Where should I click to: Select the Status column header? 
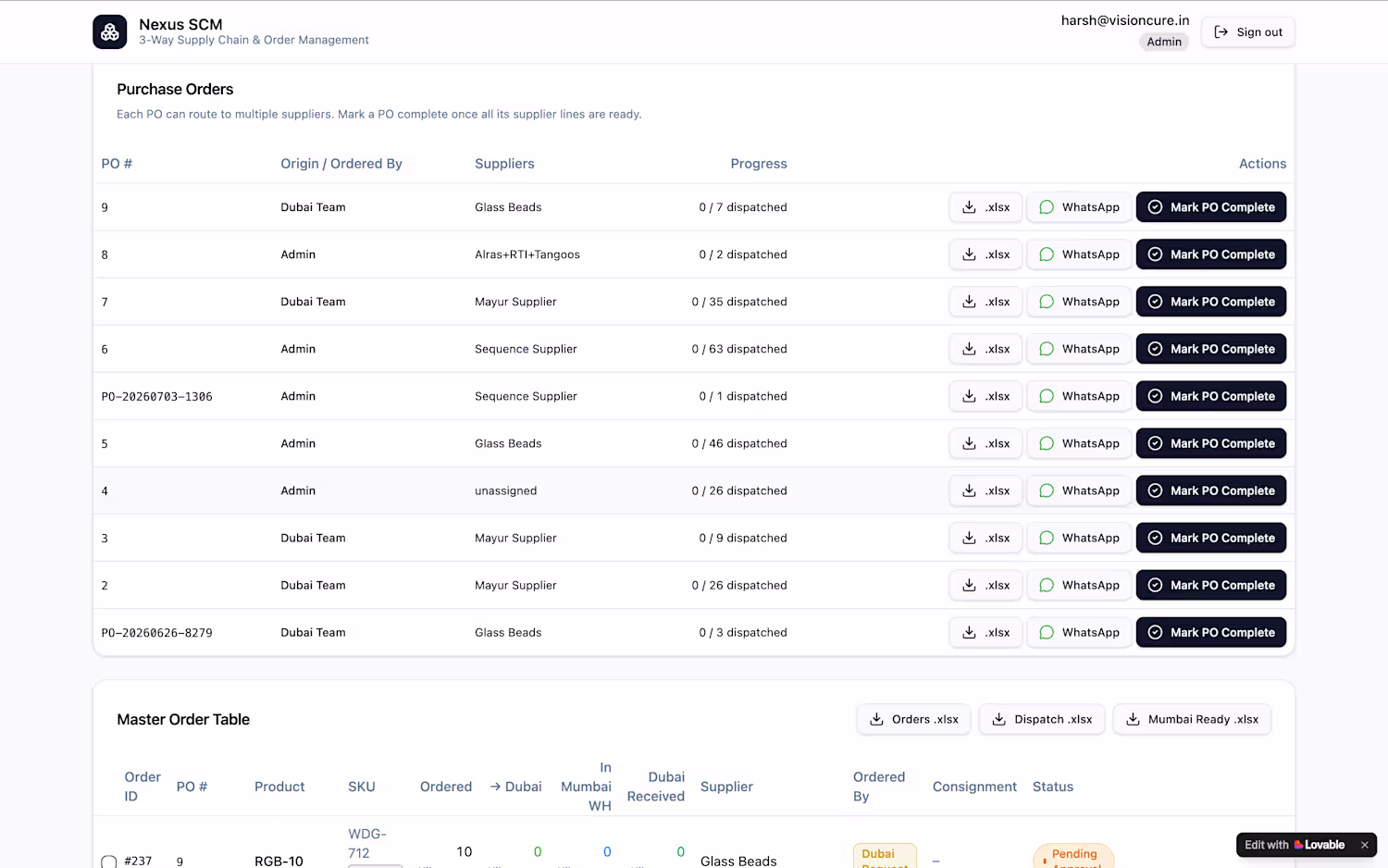click(x=1053, y=787)
